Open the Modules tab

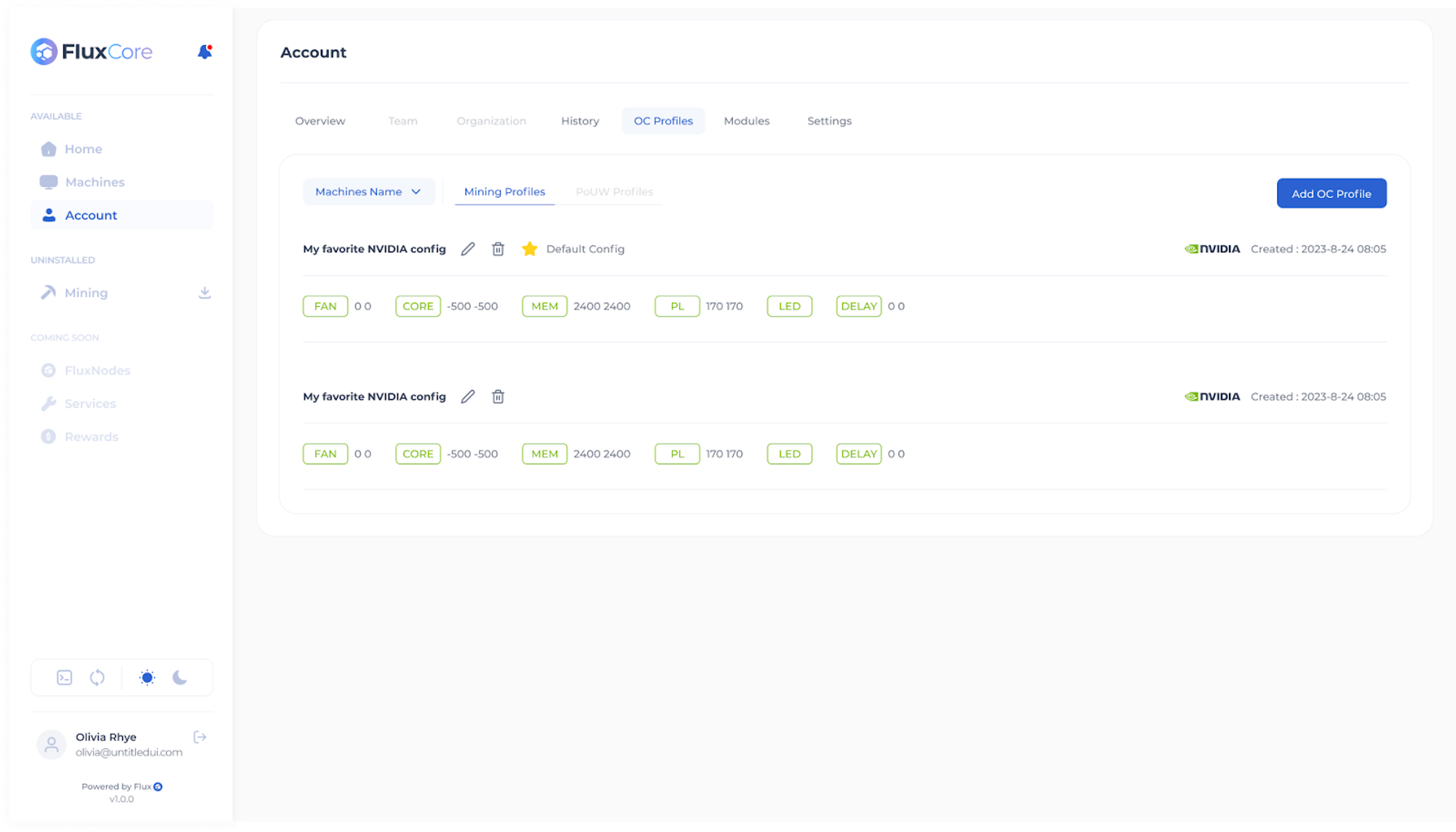tap(746, 121)
